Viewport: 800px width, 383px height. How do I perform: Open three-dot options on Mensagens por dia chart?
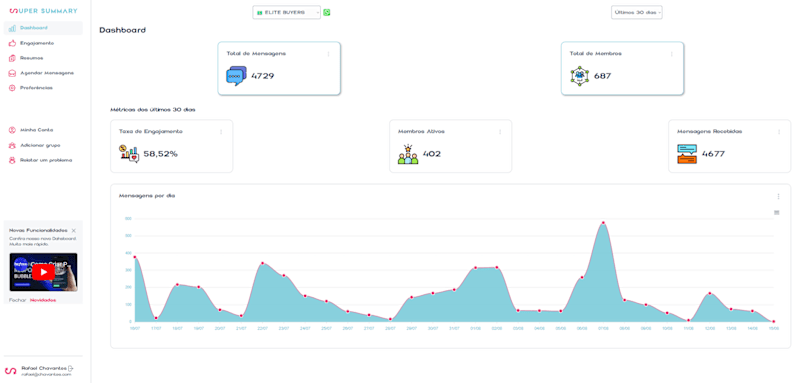point(778,196)
